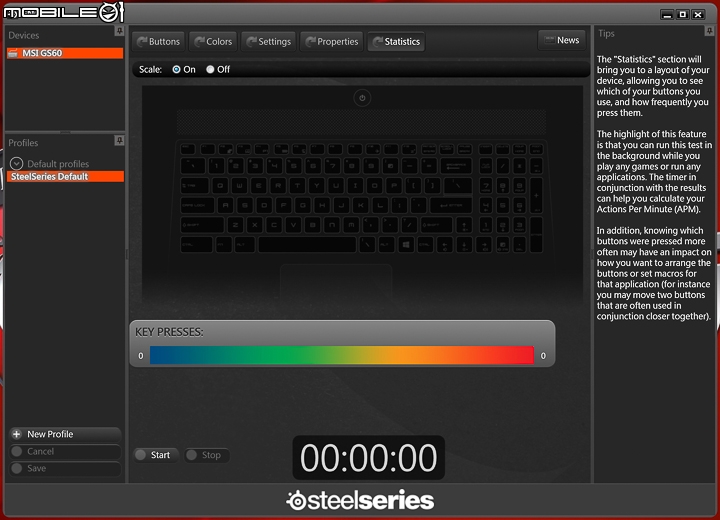Viewport: 720px width, 520px height.
Task: Click the Tips panel heading
Action: [606, 34]
